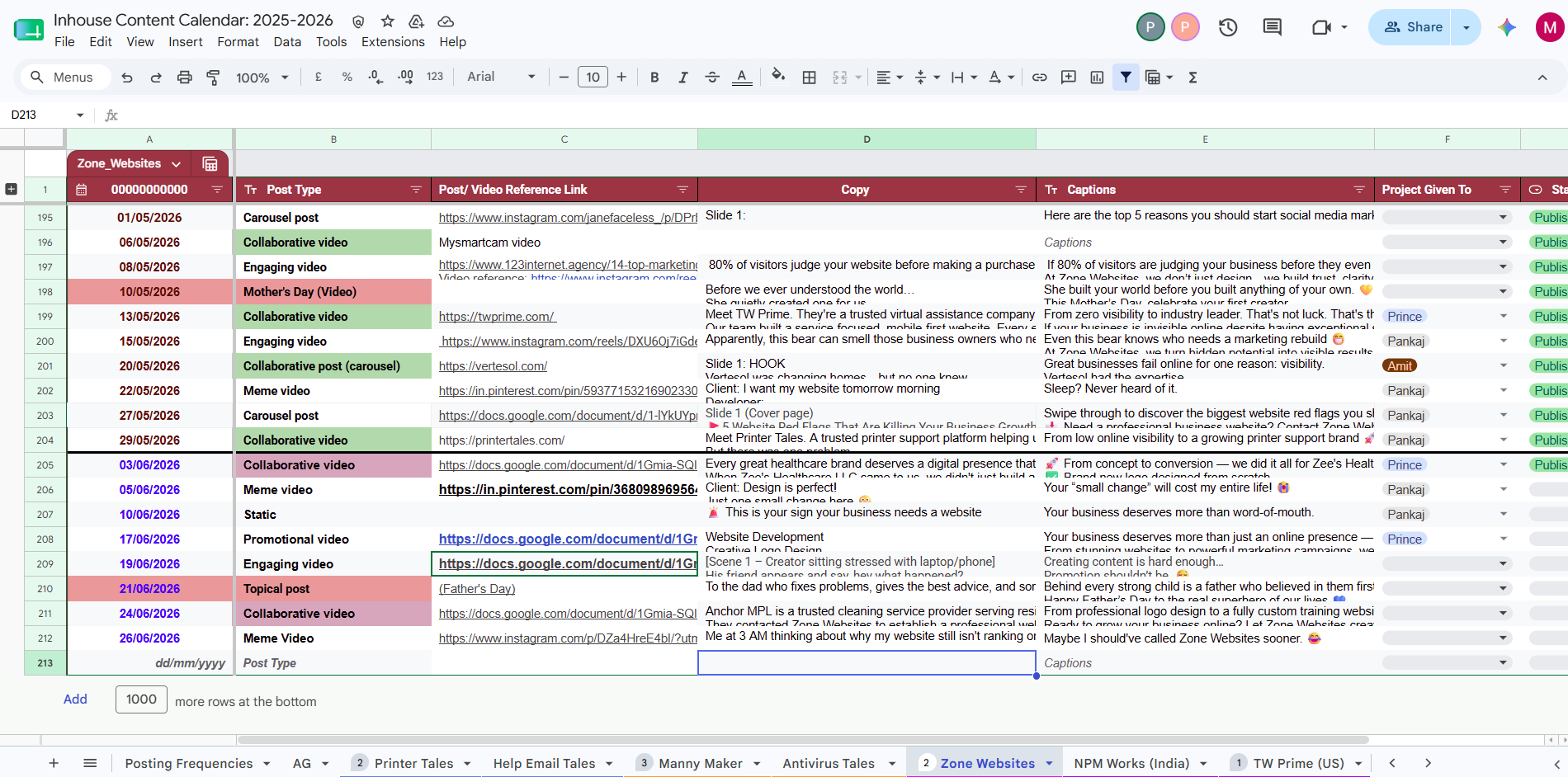Open the Share options dropdown arrow

[x=1466, y=27]
